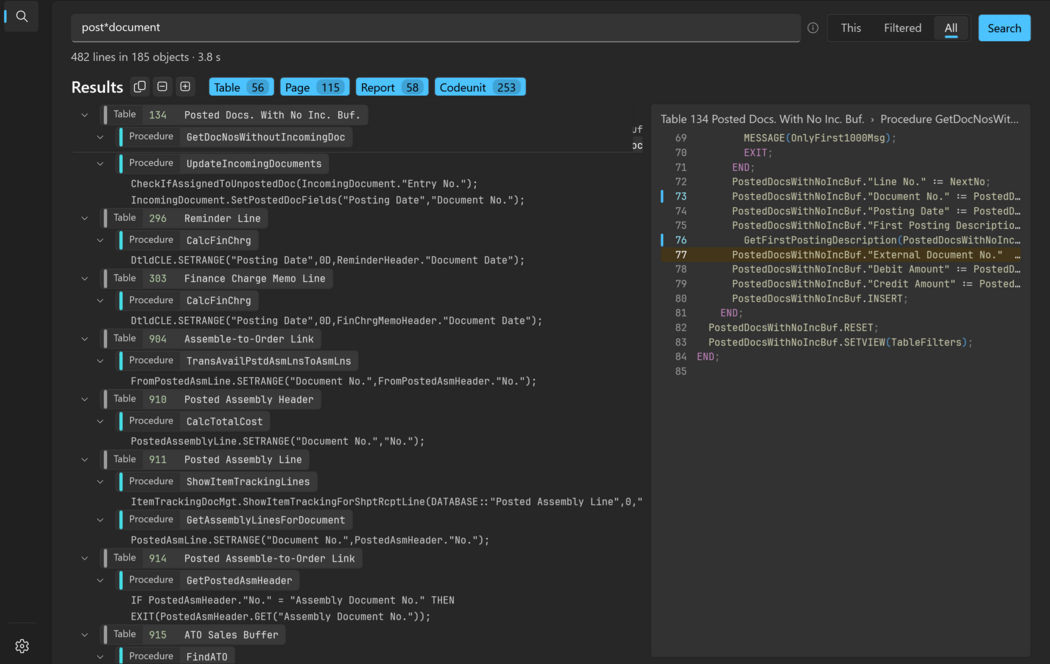Screen dimensions: 1050x664
Task: Collapse Table 911 Posted Assembly Line chevron
Action: coord(84,460)
